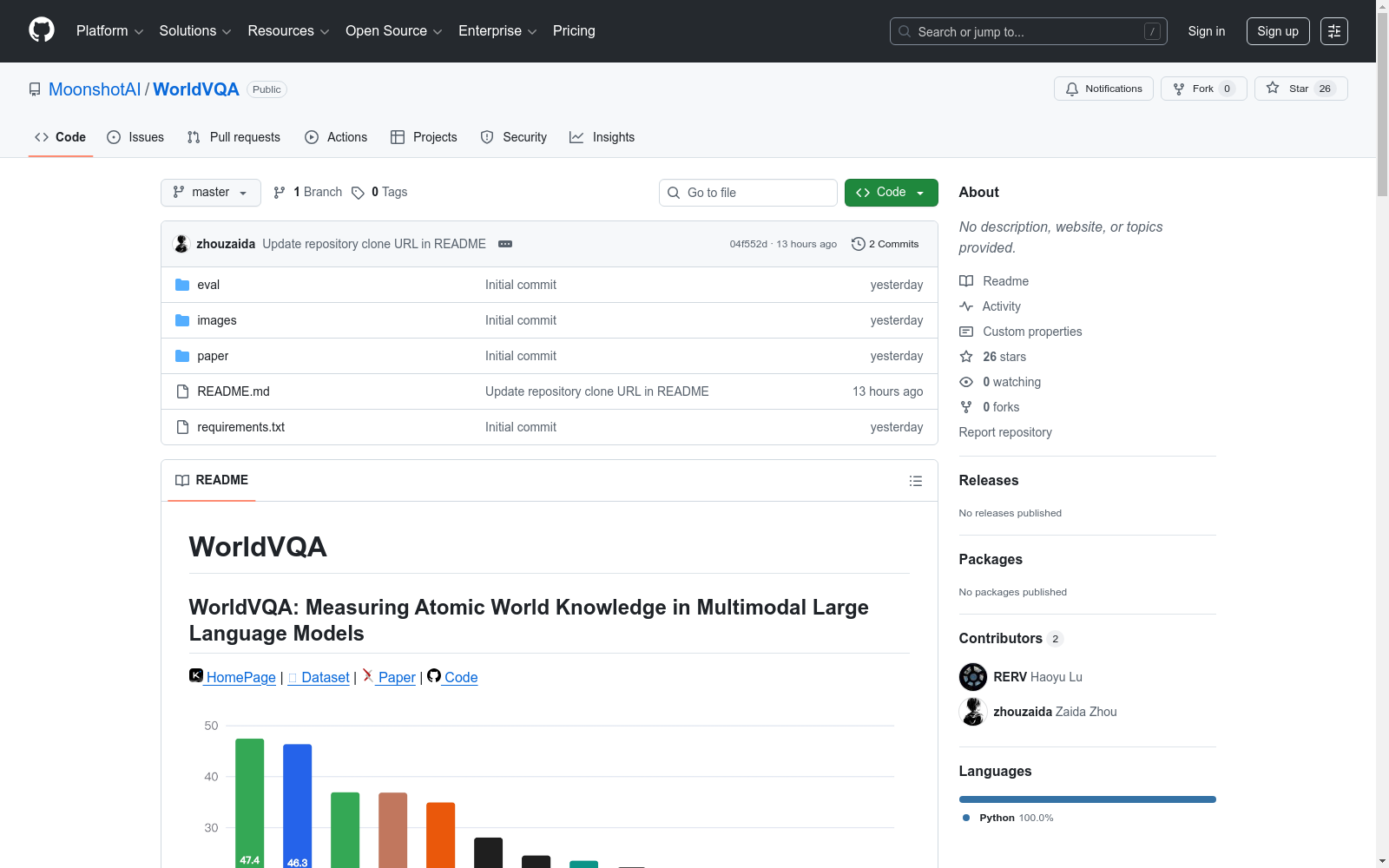Click the README.md file icon
The width and height of the screenshot is (1389, 868).
tap(182, 391)
